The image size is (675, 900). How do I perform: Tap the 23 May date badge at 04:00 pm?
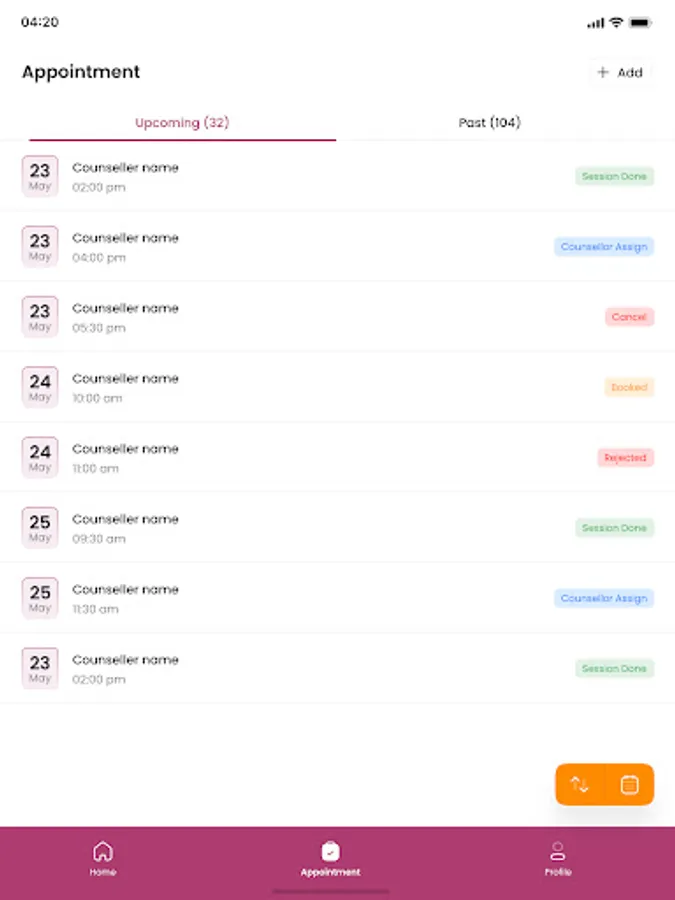point(40,246)
